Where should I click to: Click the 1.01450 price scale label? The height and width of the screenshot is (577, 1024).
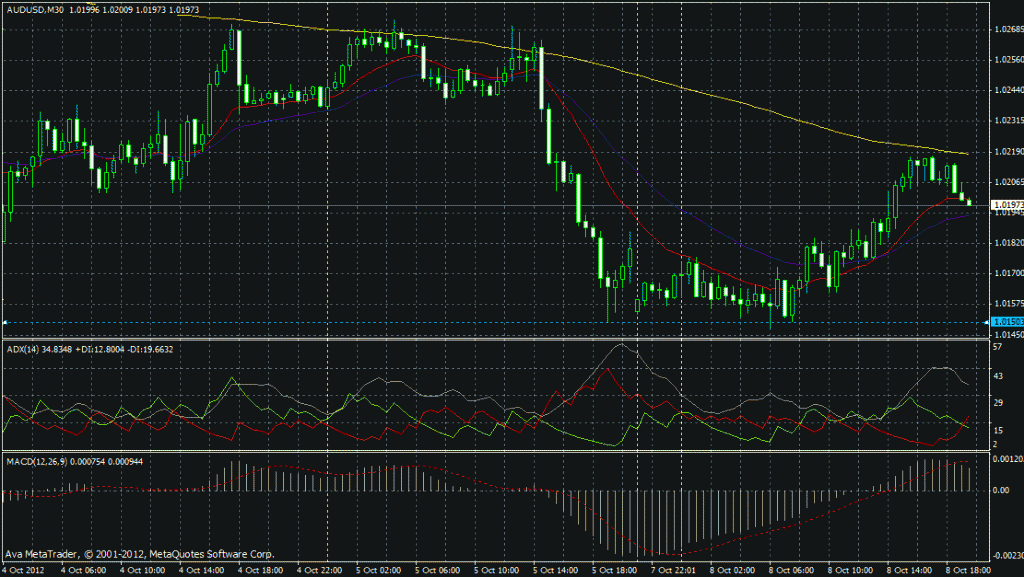[x=1006, y=335]
